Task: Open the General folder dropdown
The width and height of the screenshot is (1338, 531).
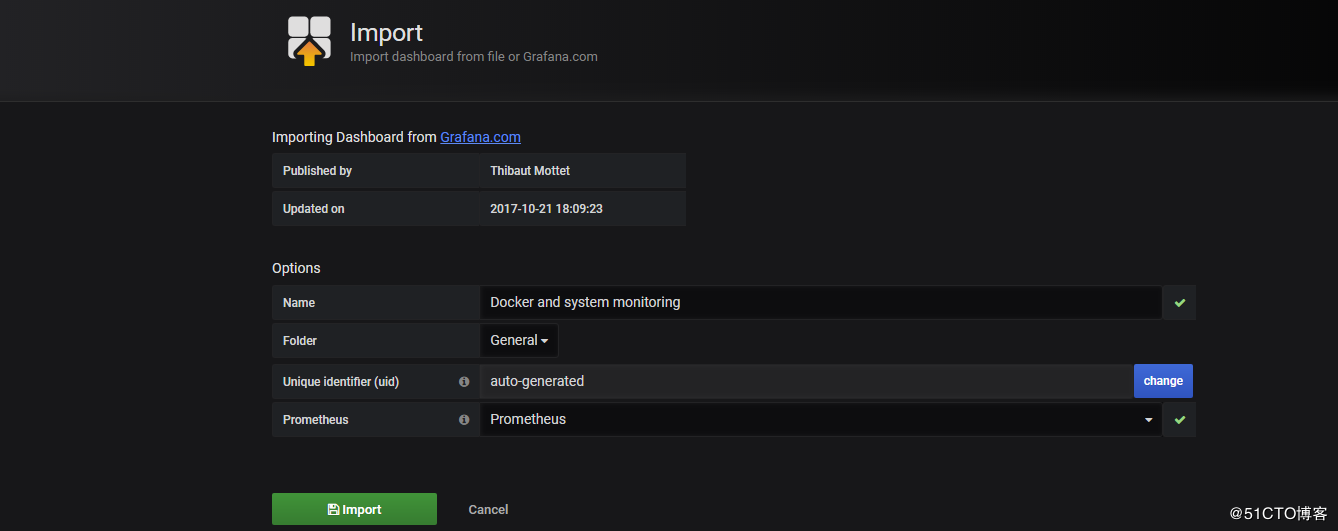Action: click(519, 341)
